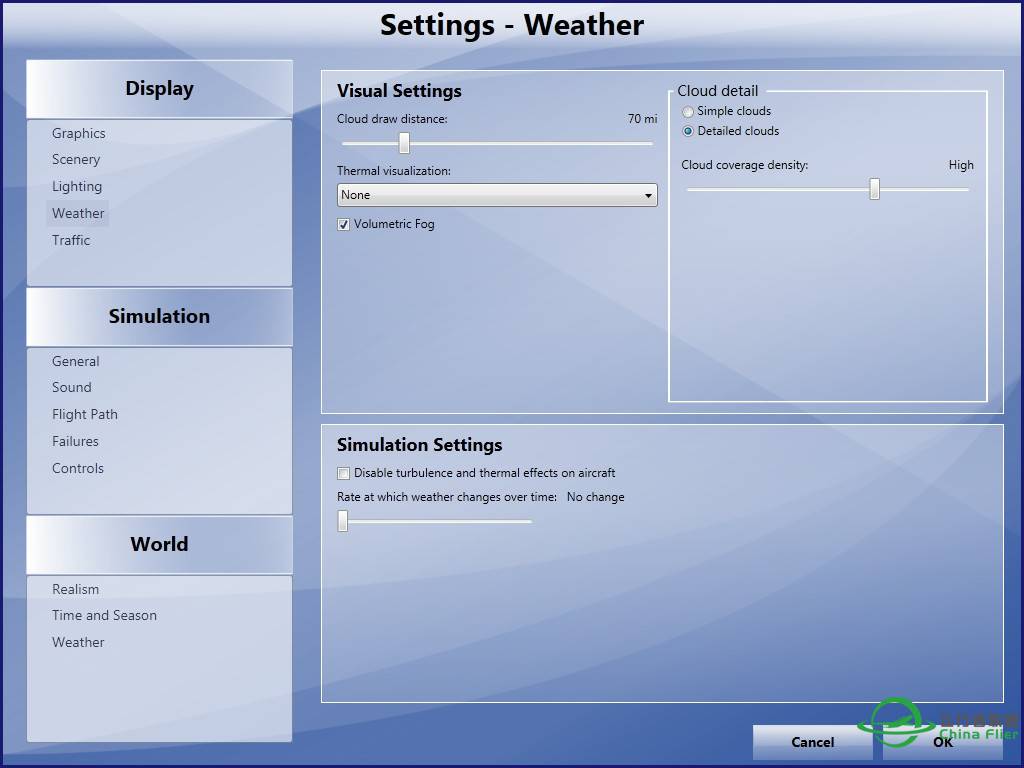Select the Detailed clouds radio button

point(688,132)
